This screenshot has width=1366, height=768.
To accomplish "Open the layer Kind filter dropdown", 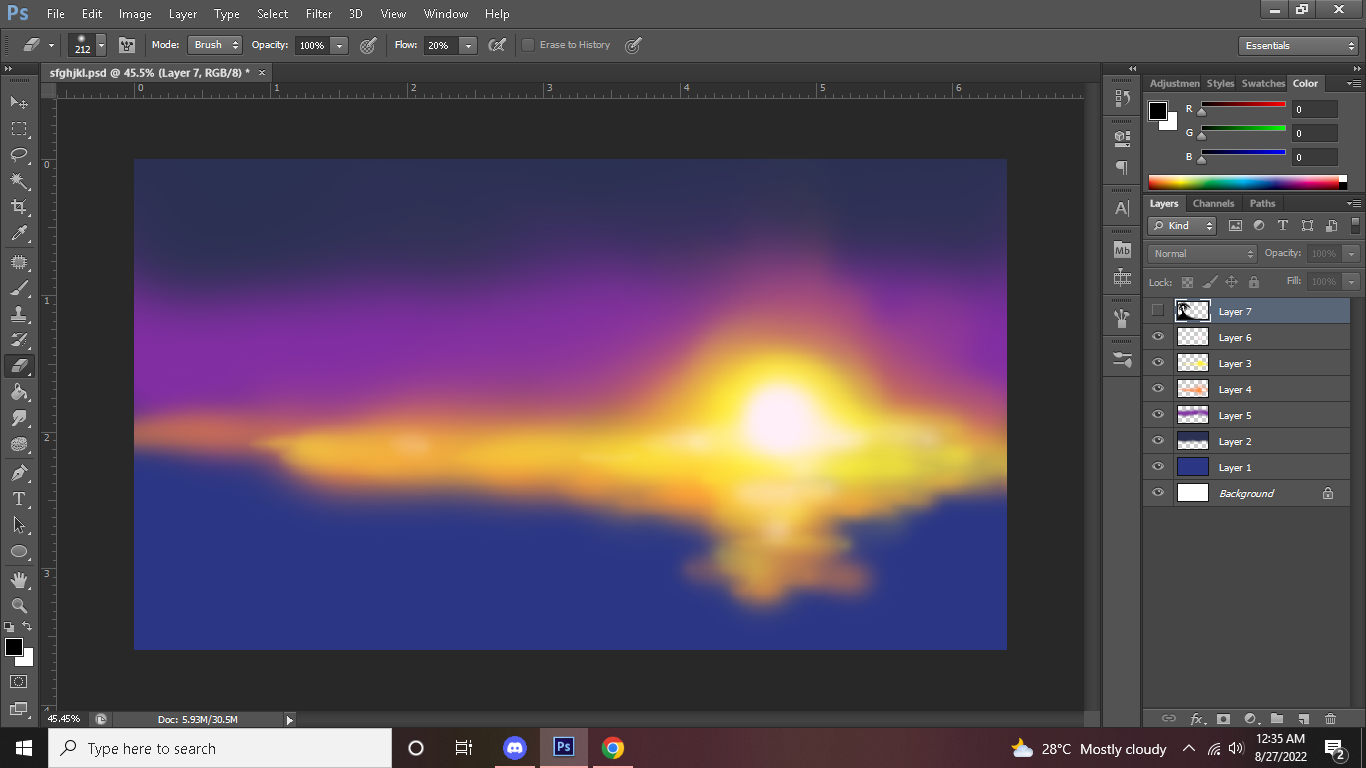I will coord(1182,226).
